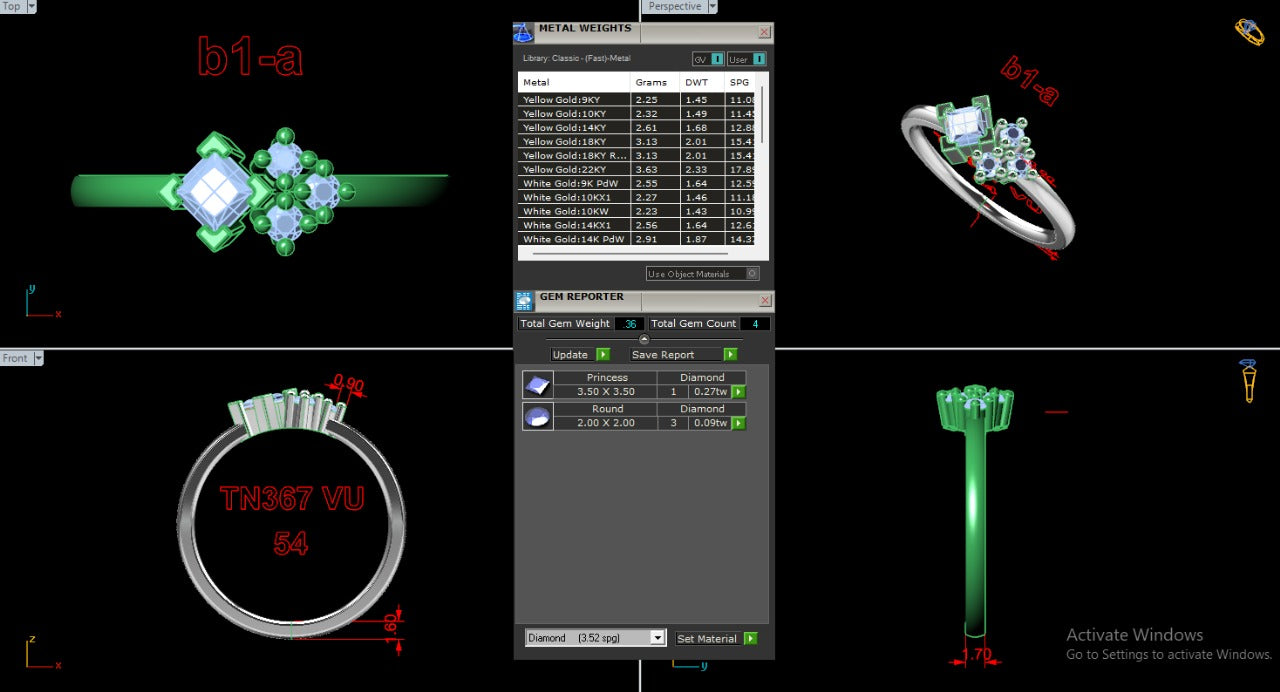Click green arrow next to Update
The width and height of the screenshot is (1280, 692).
point(603,355)
